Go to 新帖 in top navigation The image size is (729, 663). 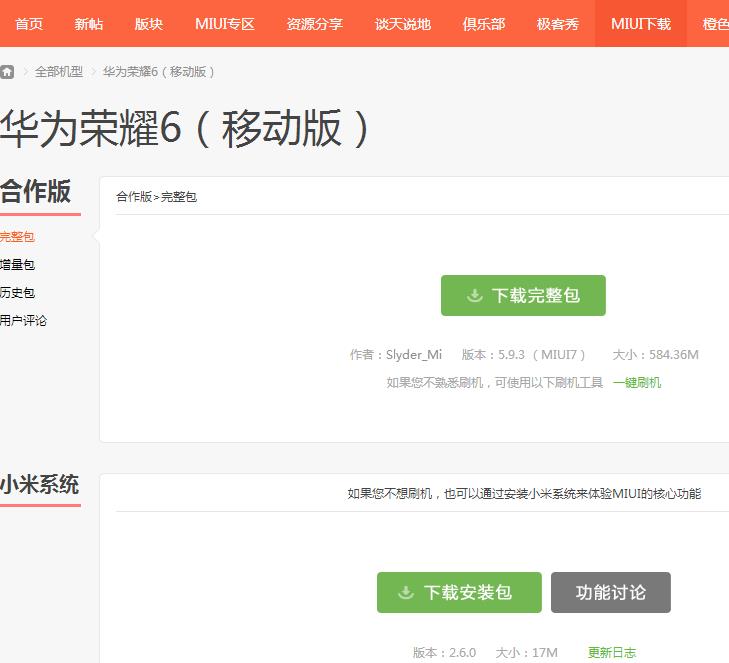(89, 24)
